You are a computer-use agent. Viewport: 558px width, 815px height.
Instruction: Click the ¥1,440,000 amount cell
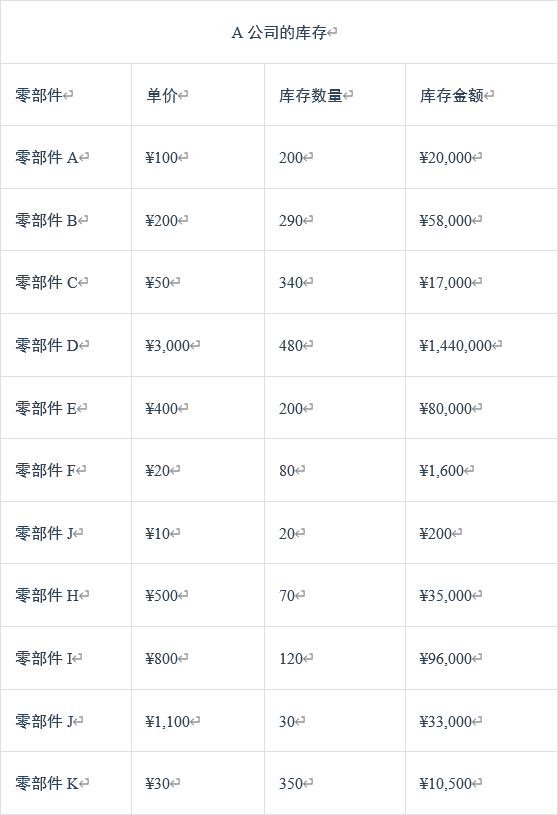[x=482, y=345]
